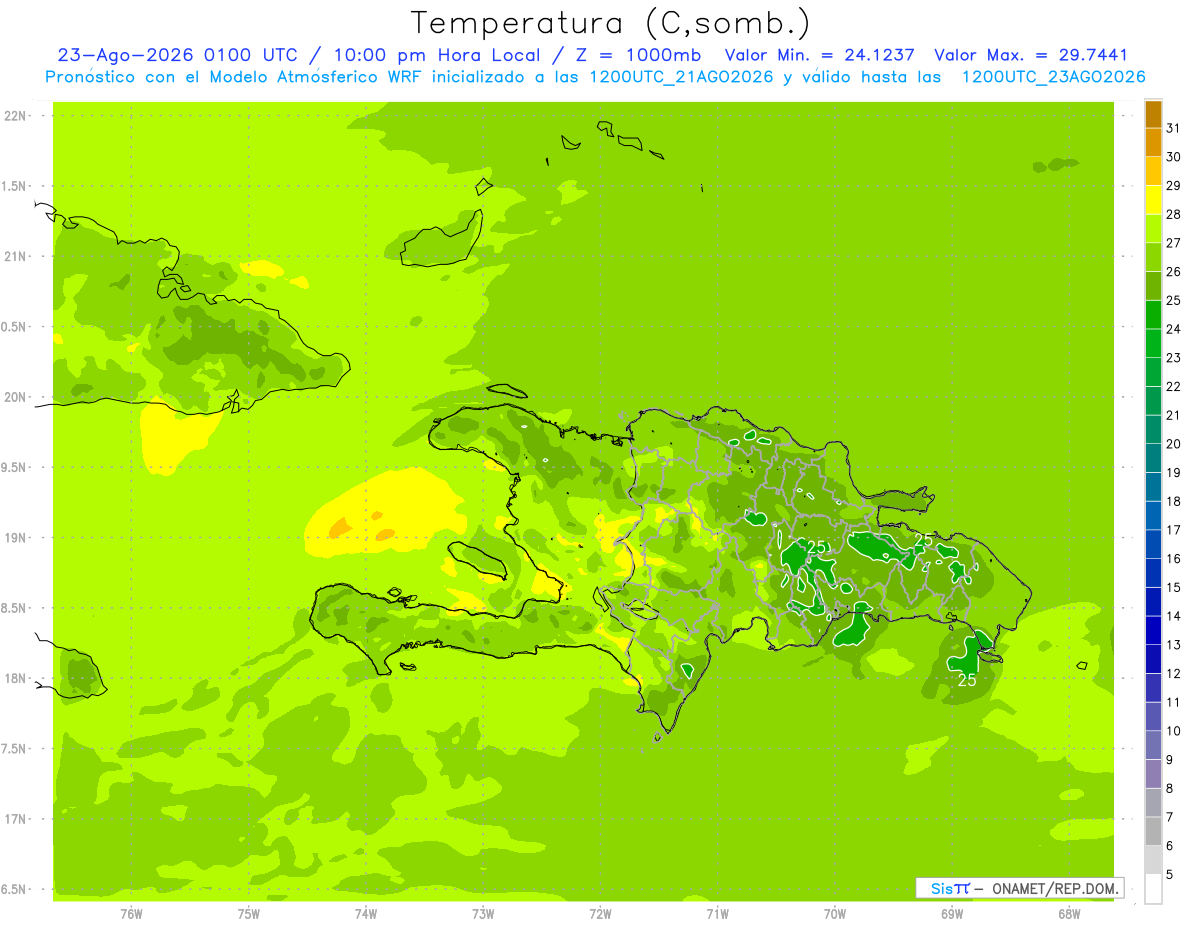Click the '76W' longitude axis label
The height and width of the screenshot is (927, 1200).
131,914
